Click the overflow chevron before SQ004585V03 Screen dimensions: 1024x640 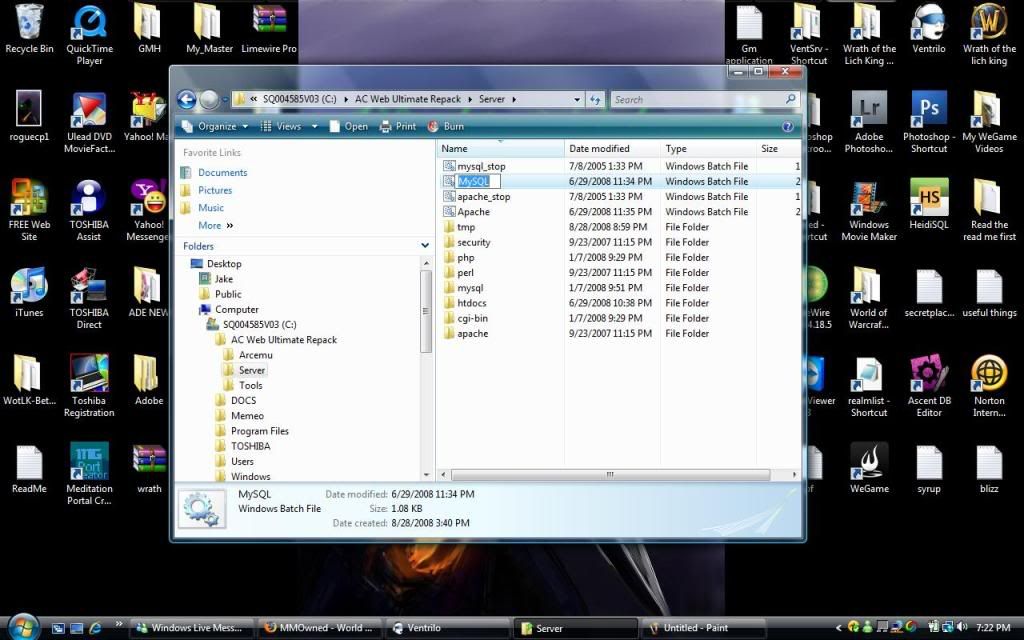[253, 99]
